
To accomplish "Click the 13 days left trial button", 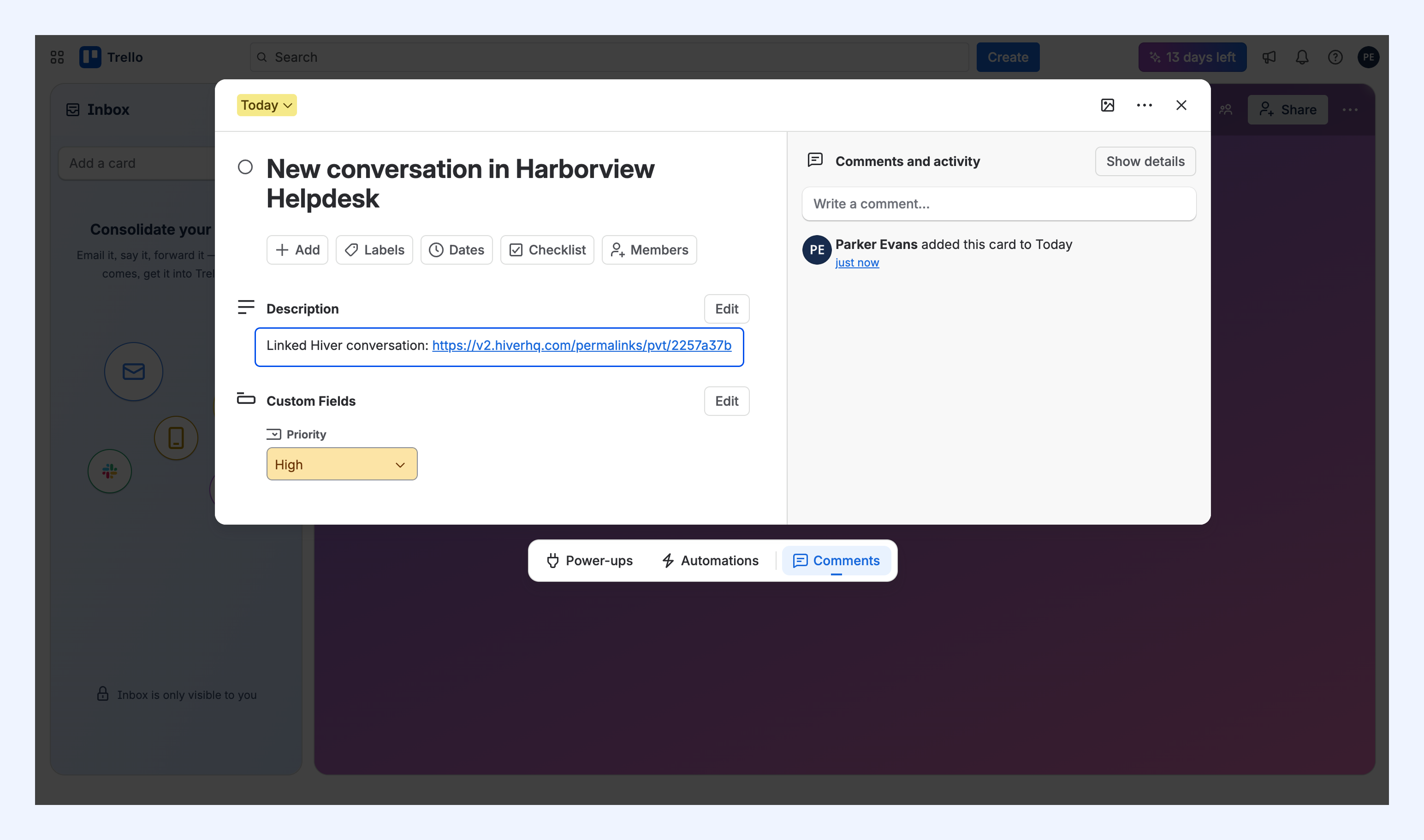I will coord(1193,57).
